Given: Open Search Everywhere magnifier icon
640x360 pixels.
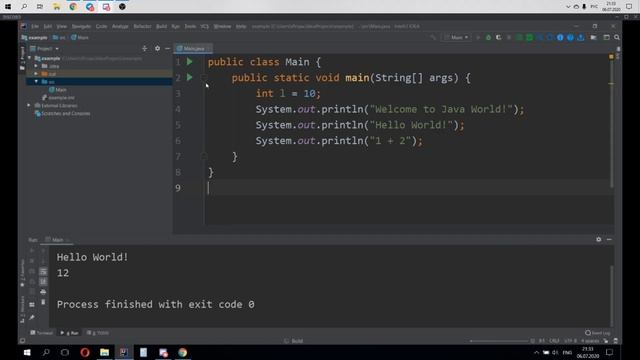Looking at the screenshot, I should 617,38.
